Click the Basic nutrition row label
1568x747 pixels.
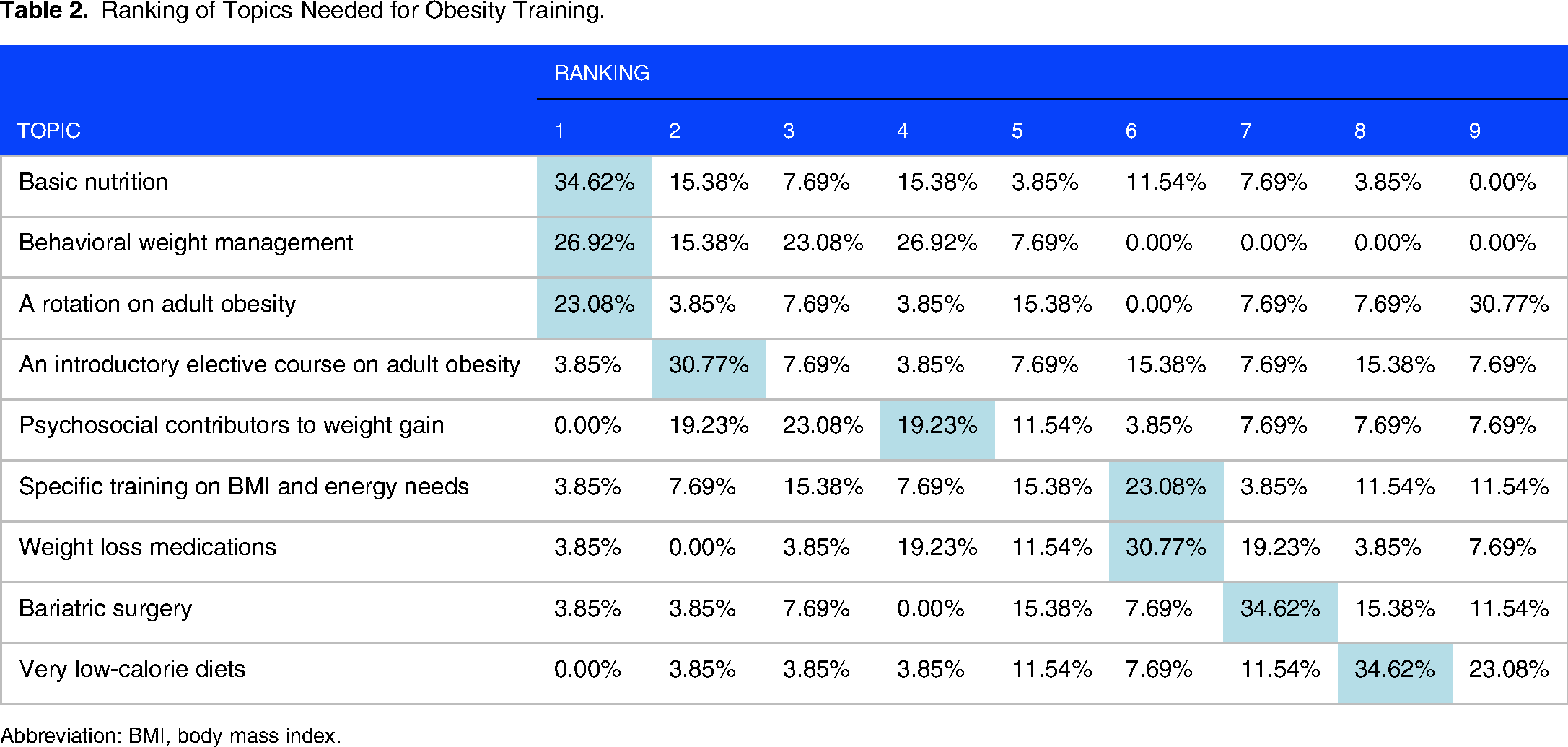pos(93,182)
